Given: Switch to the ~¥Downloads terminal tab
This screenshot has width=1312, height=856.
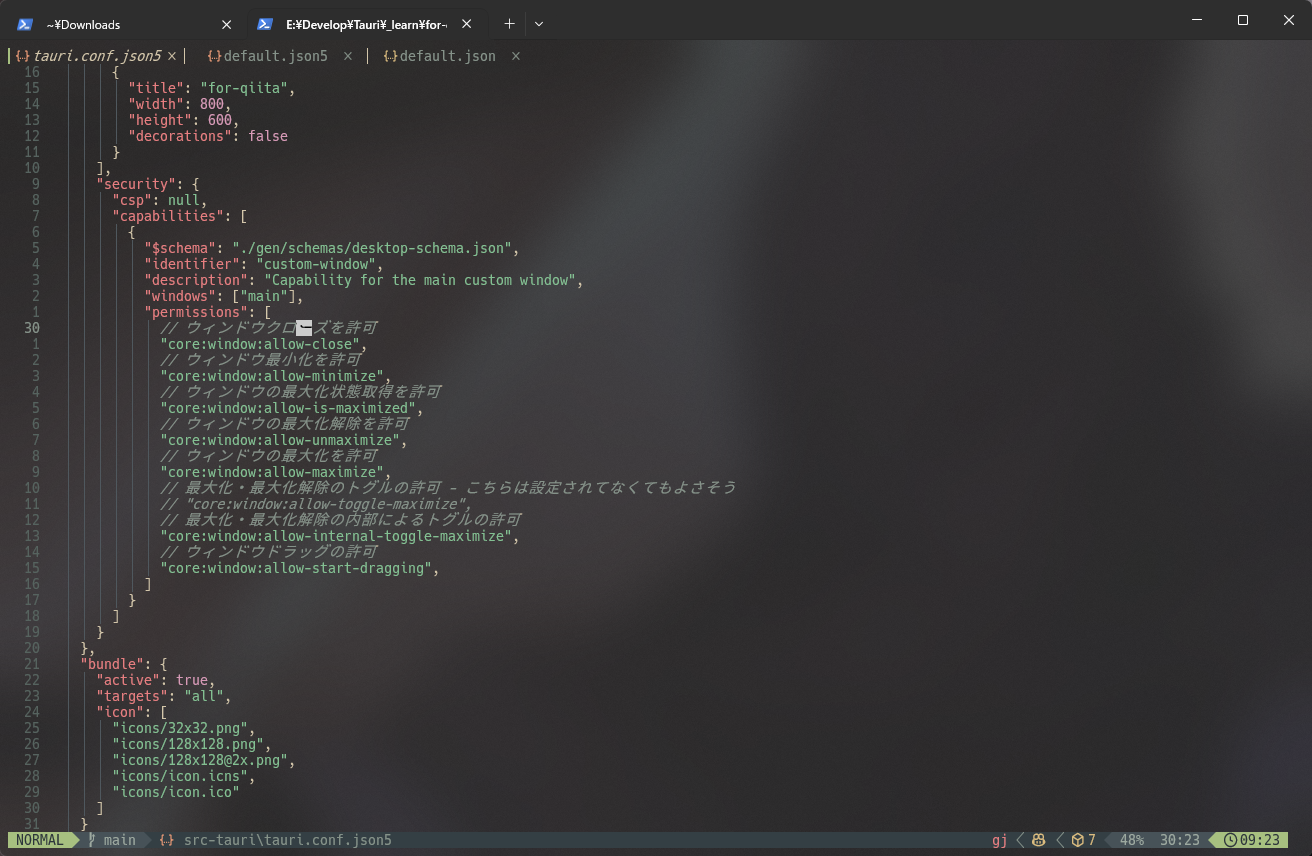Looking at the screenshot, I should [125, 24].
